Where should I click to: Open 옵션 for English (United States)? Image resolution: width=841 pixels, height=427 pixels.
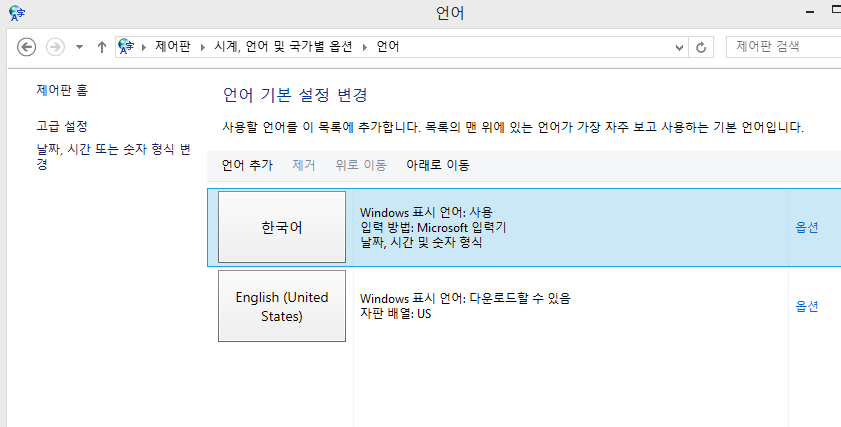807,306
